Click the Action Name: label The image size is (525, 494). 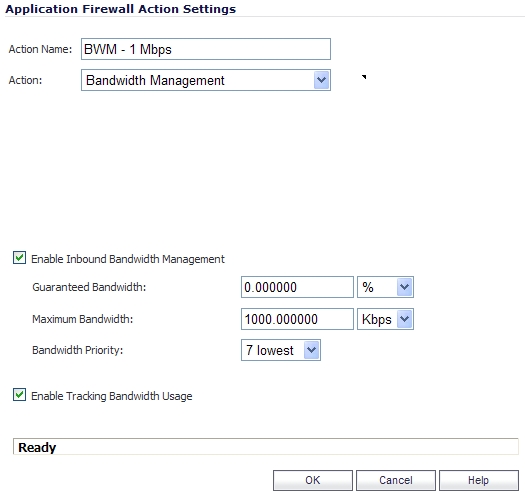click(x=40, y=49)
